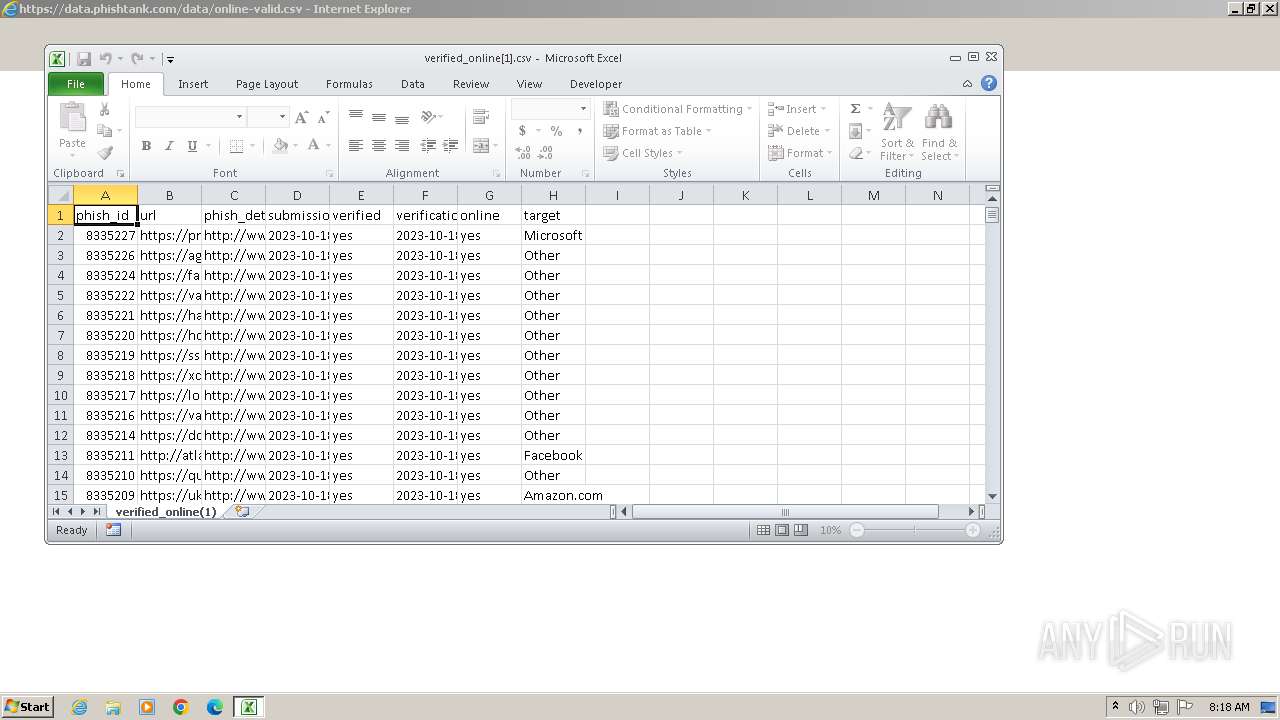Click the Increase Decimal icon
Viewport: 1280px width, 720px height.
point(523,153)
